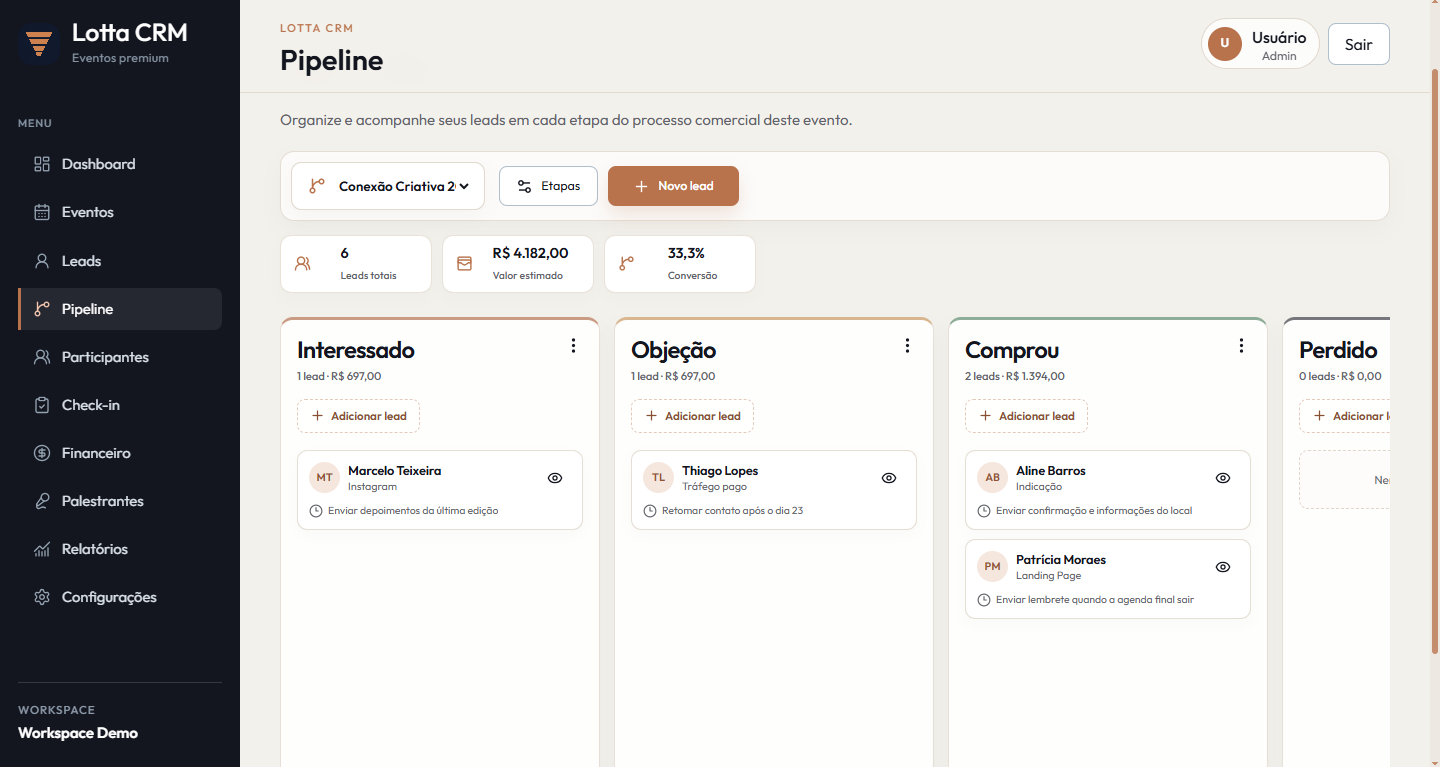Click the Leads totais people icon

tap(302, 264)
